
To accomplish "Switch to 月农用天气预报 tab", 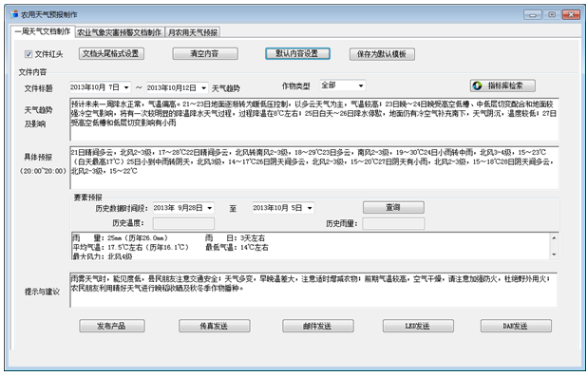I will [193, 33].
